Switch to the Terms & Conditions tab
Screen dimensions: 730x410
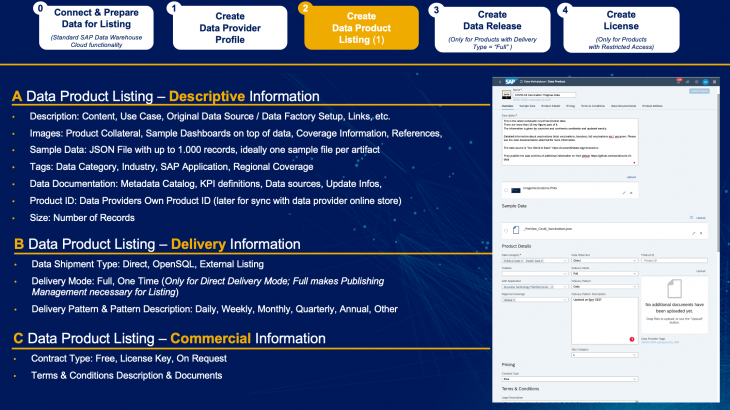(x=593, y=106)
